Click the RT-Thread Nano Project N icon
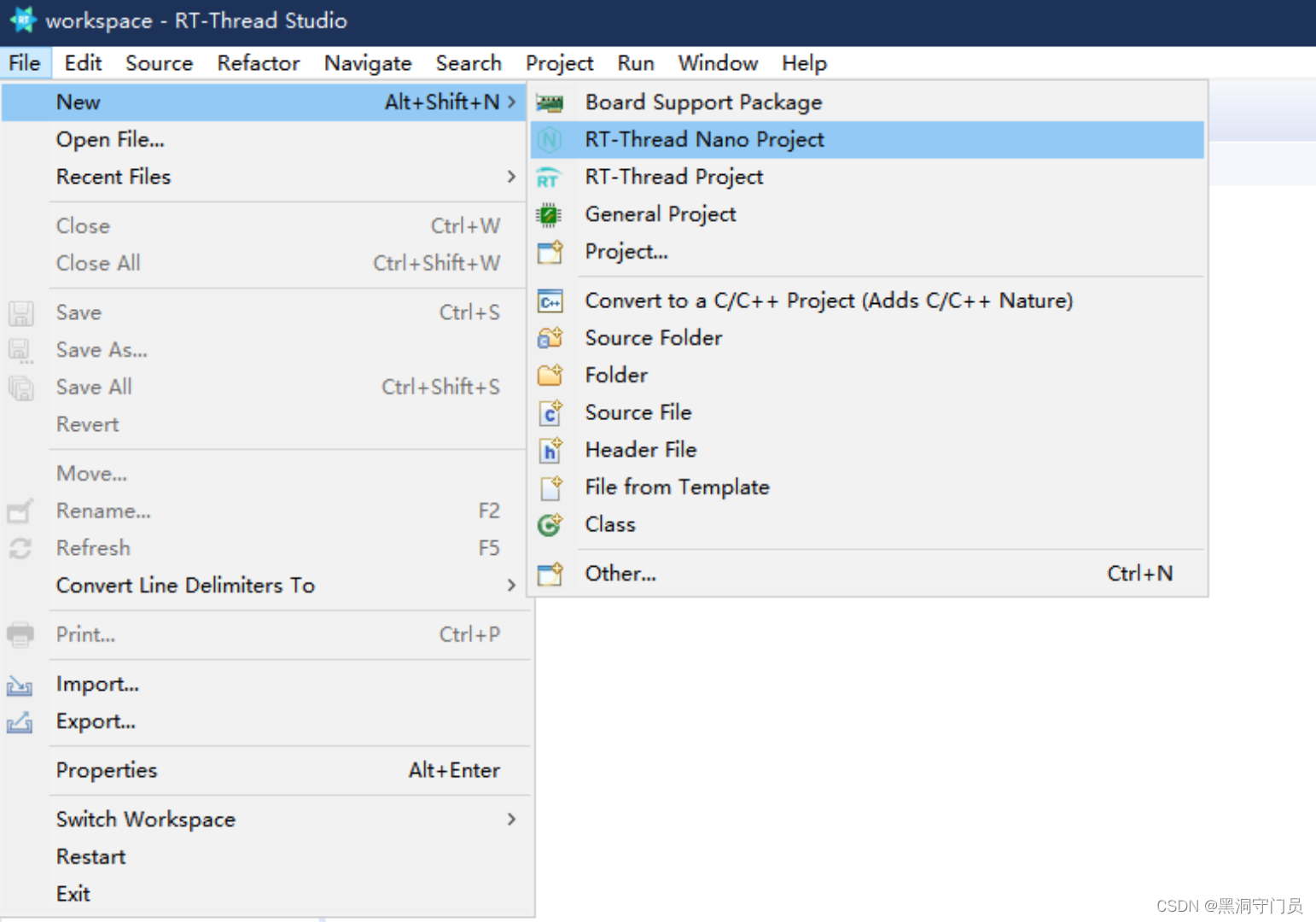This screenshot has width=1316, height=922. 550,140
